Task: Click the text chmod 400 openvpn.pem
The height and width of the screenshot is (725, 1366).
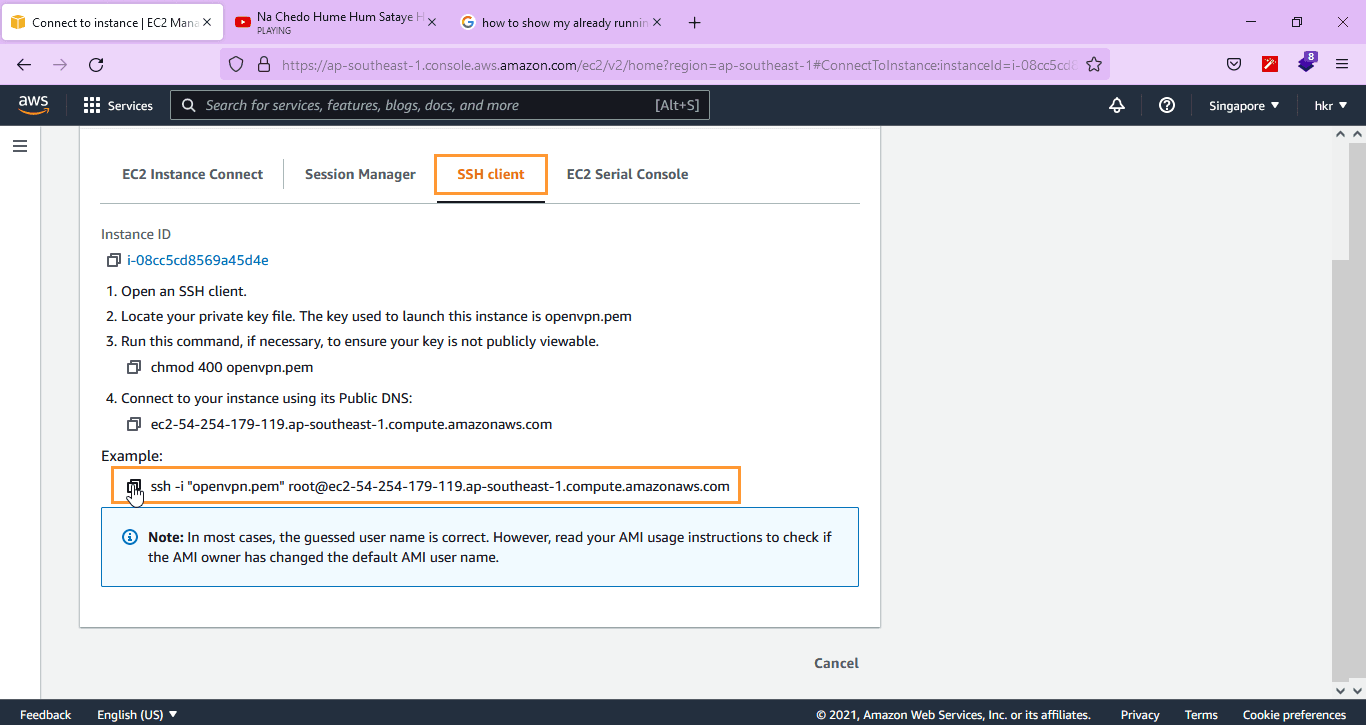Action: pyautogui.click(x=232, y=367)
